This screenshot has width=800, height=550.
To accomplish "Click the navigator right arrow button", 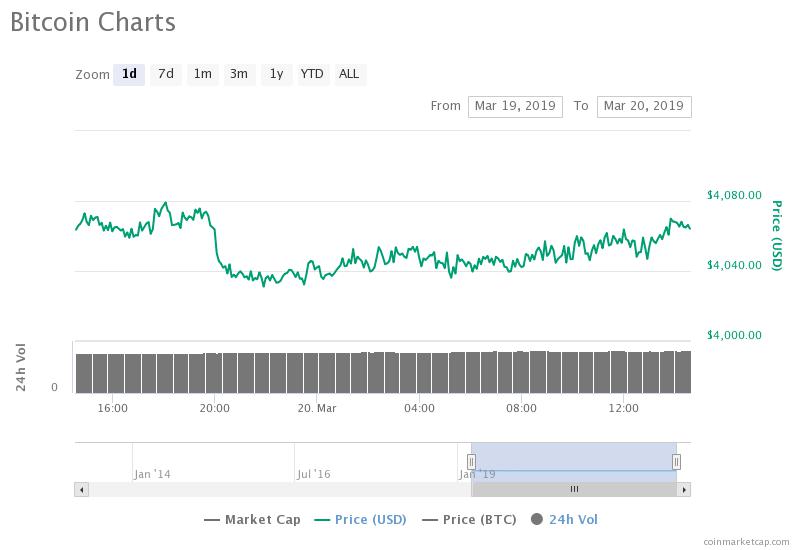I will click(x=684, y=490).
